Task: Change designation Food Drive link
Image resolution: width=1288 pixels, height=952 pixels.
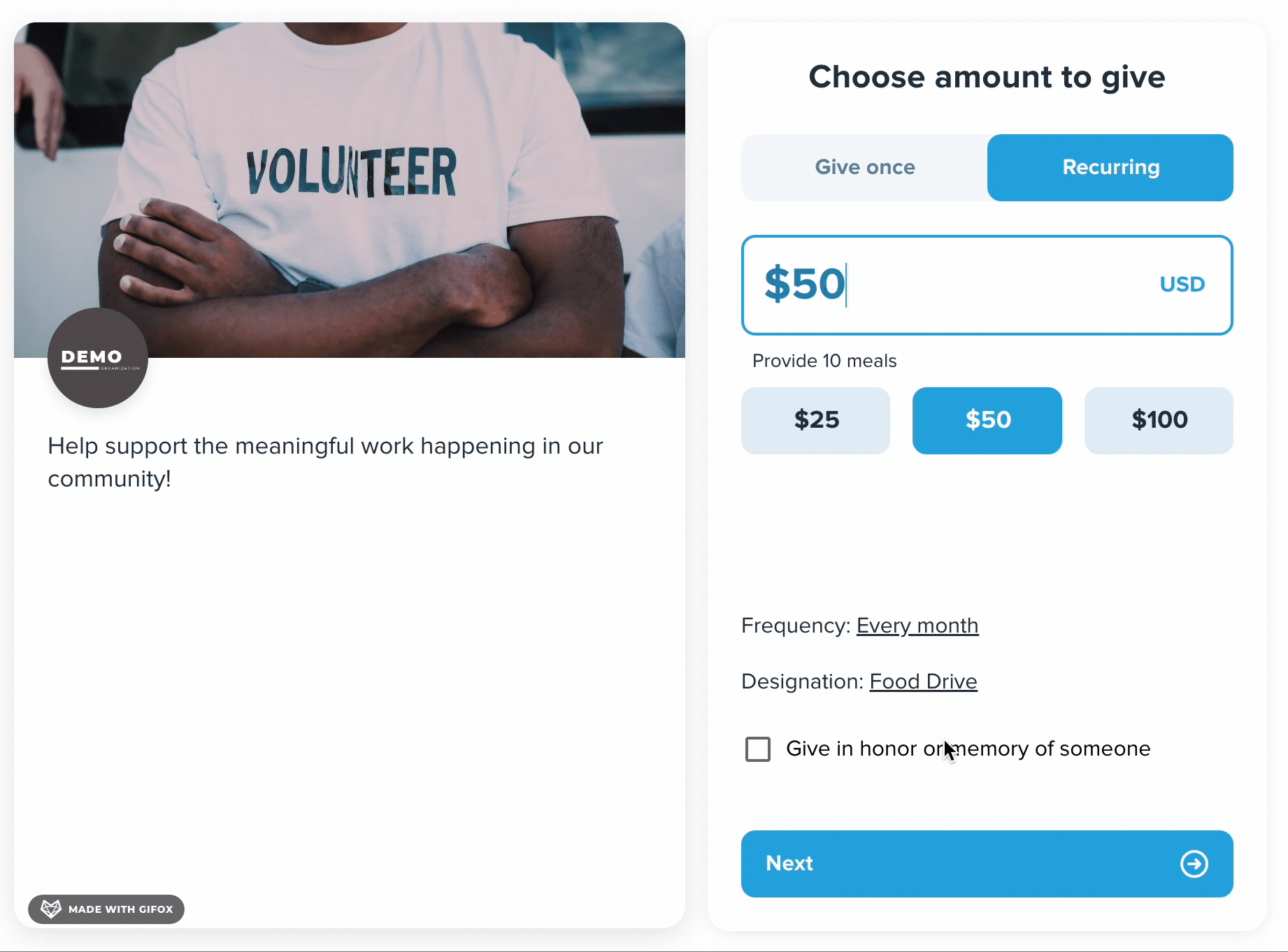Action: pos(923,681)
